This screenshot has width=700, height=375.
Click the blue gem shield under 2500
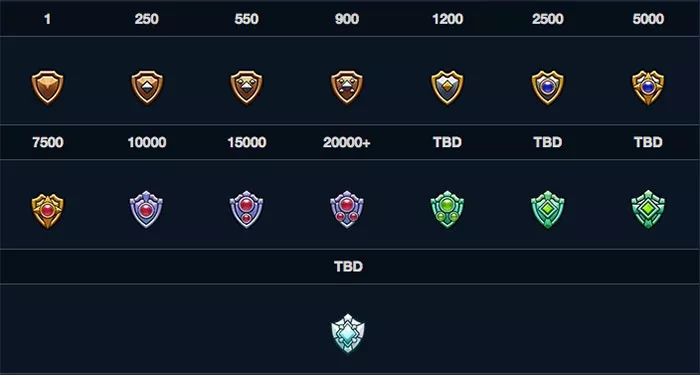pyautogui.click(x=548, y=88)
